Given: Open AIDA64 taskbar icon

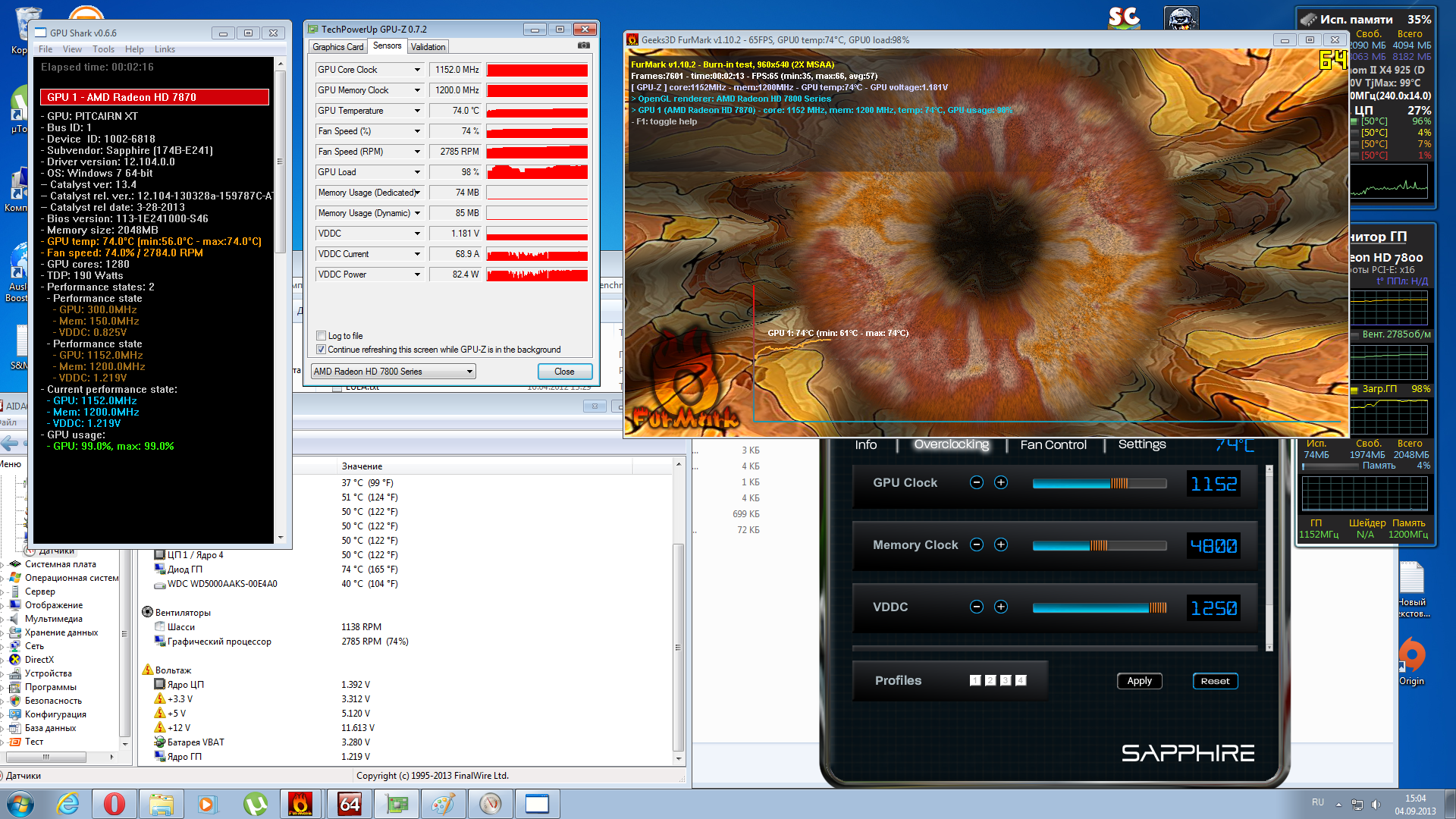Looking at the screenshot, I should pyautogui.click(x=350, y=804).
